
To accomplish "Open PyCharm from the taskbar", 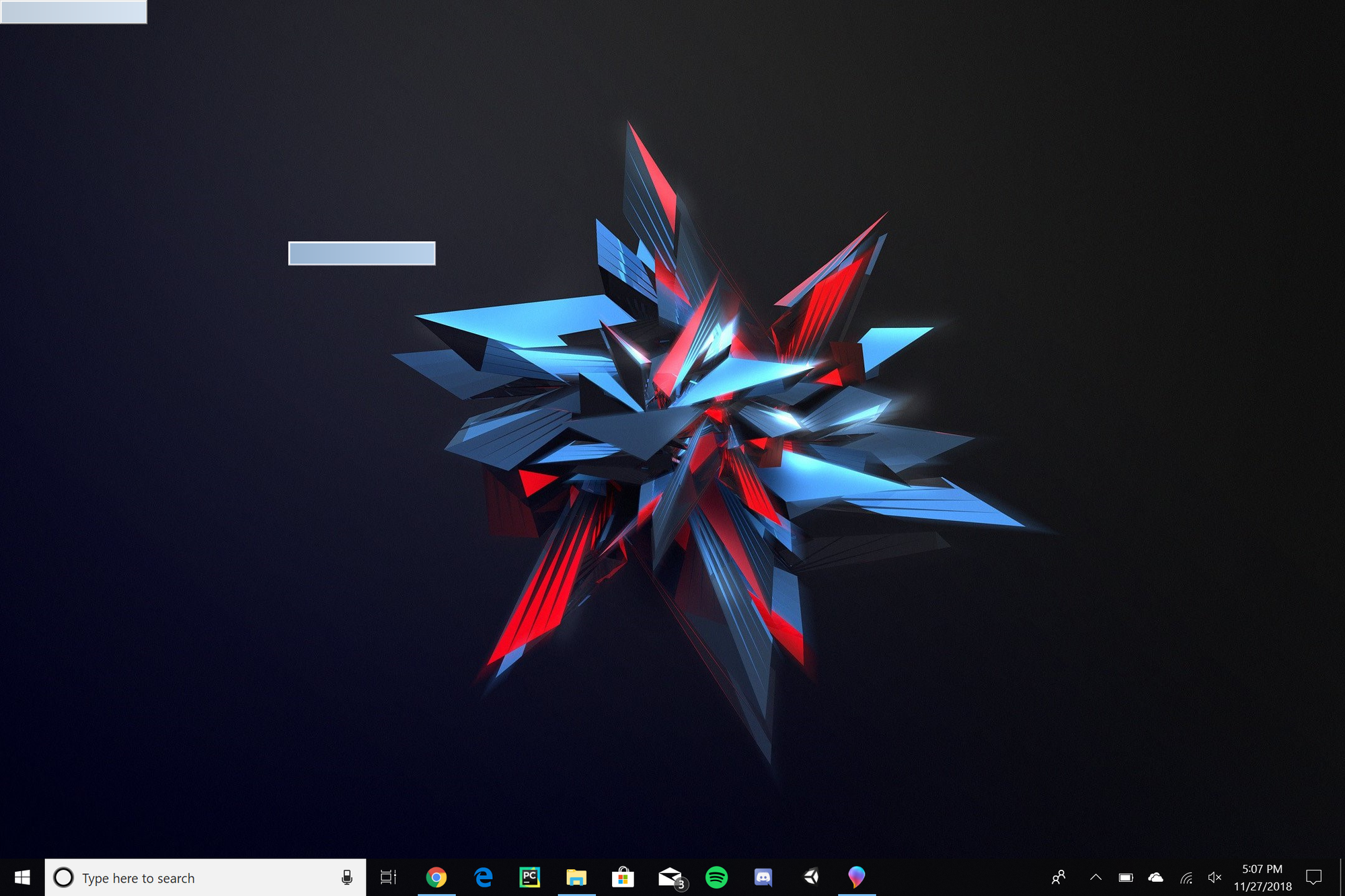I will (530, 877).
